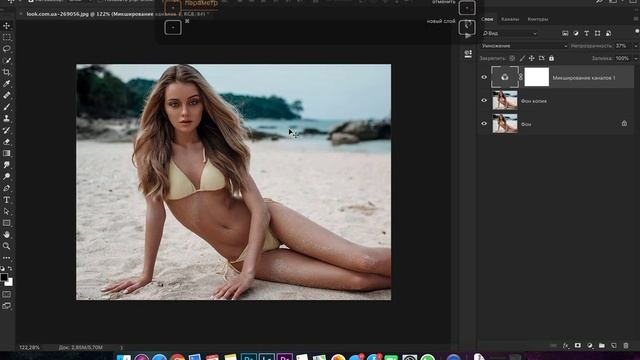Open the opacity slider dropdown arrow

(x=636, y=46)
